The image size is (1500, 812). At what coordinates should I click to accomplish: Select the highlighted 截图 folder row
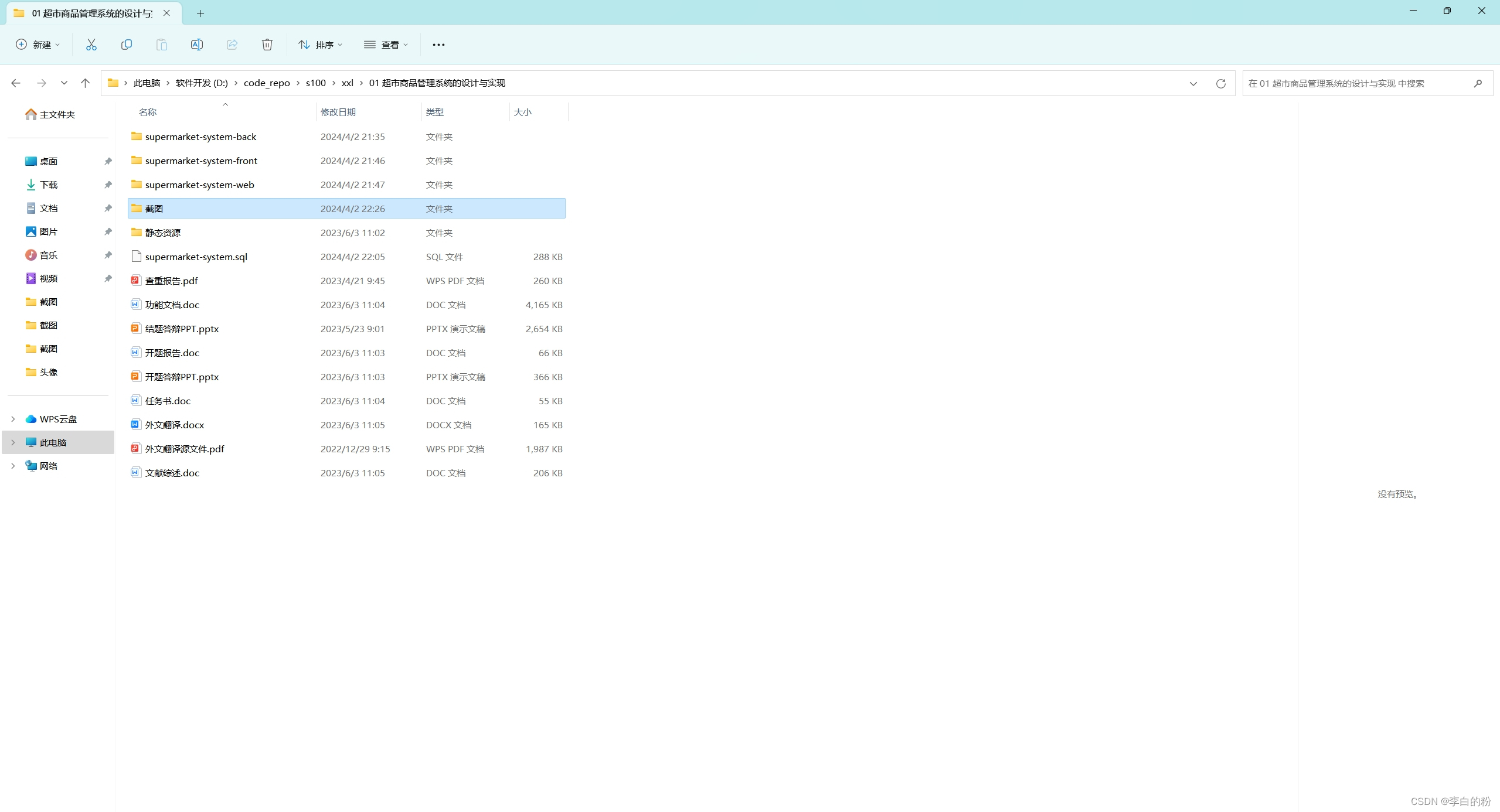pyautogui.click(x=346, y=209)
